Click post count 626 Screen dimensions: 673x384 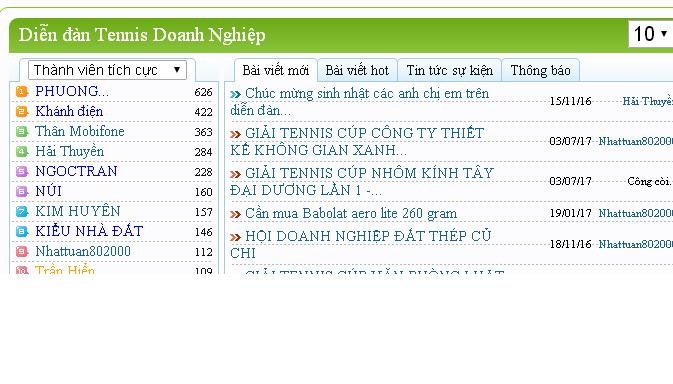203,92
